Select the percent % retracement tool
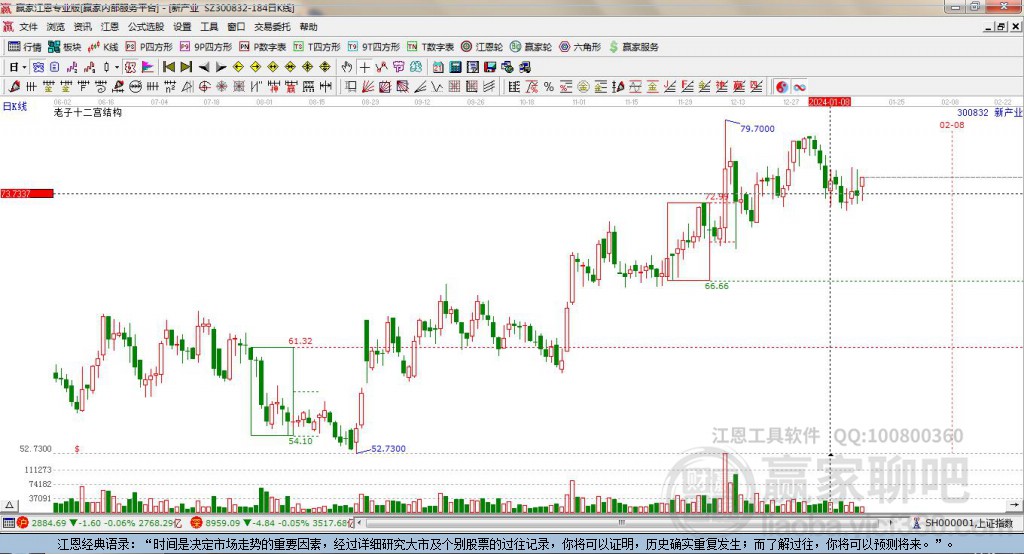 click(549, 86)
